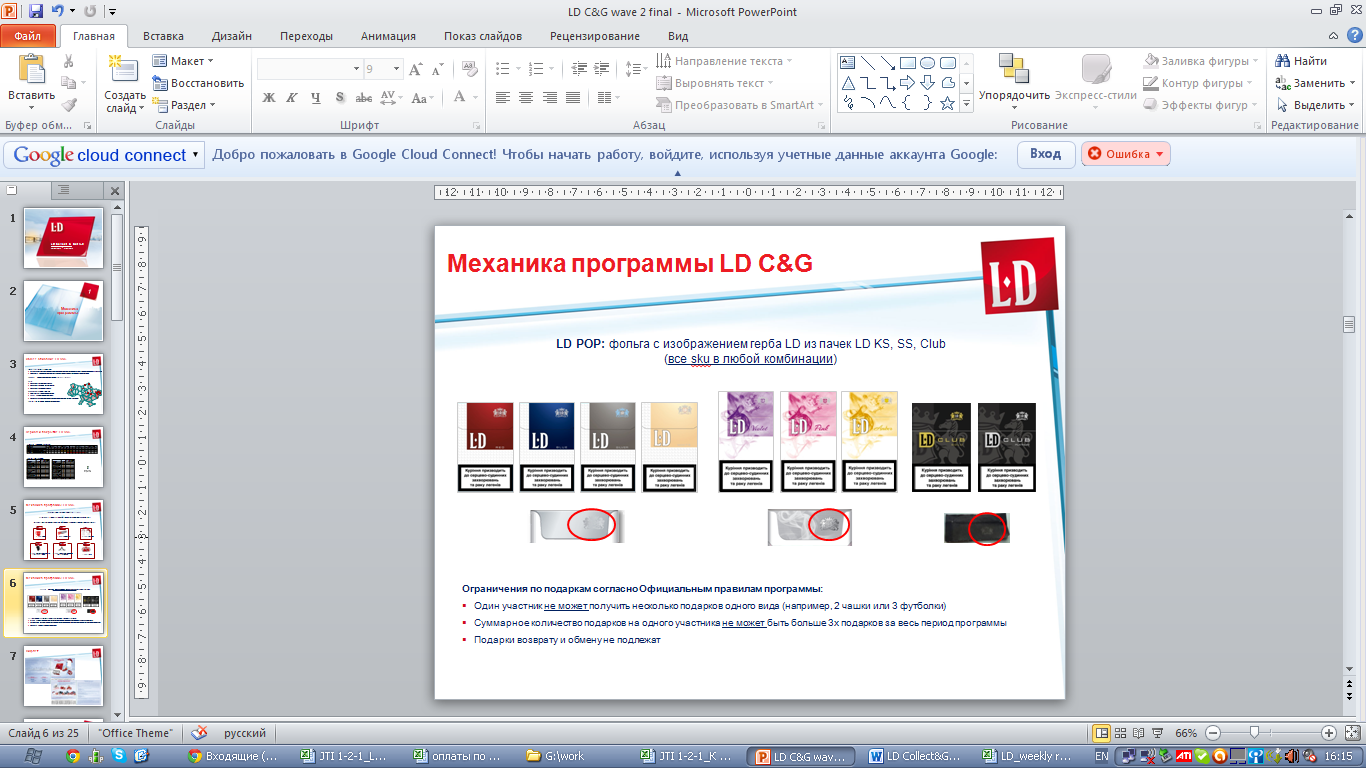Click the zoom out minus button
This screenshot has height=768, width=1366.
click(1212, 733)
